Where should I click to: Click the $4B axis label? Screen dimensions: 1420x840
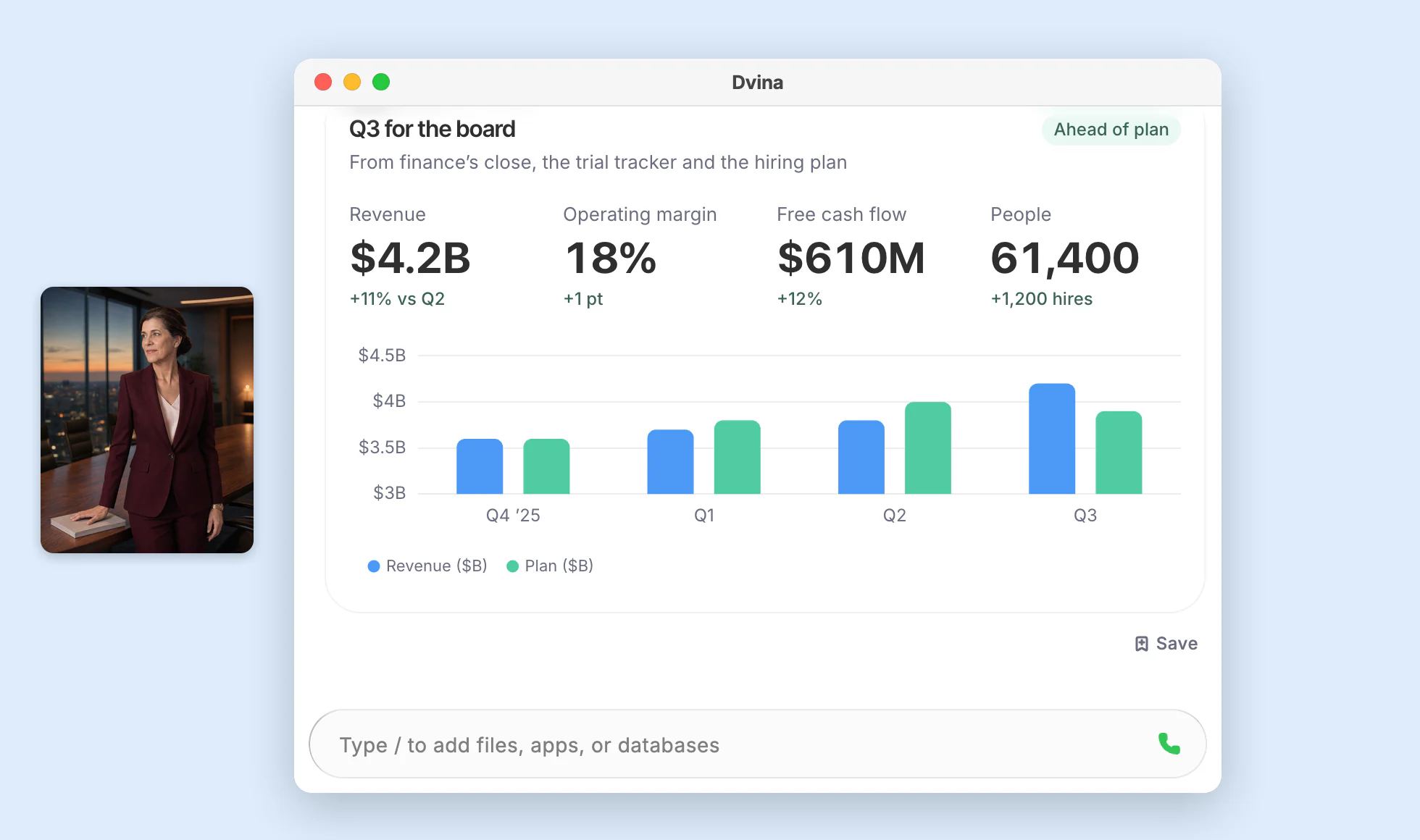(389, 400)
